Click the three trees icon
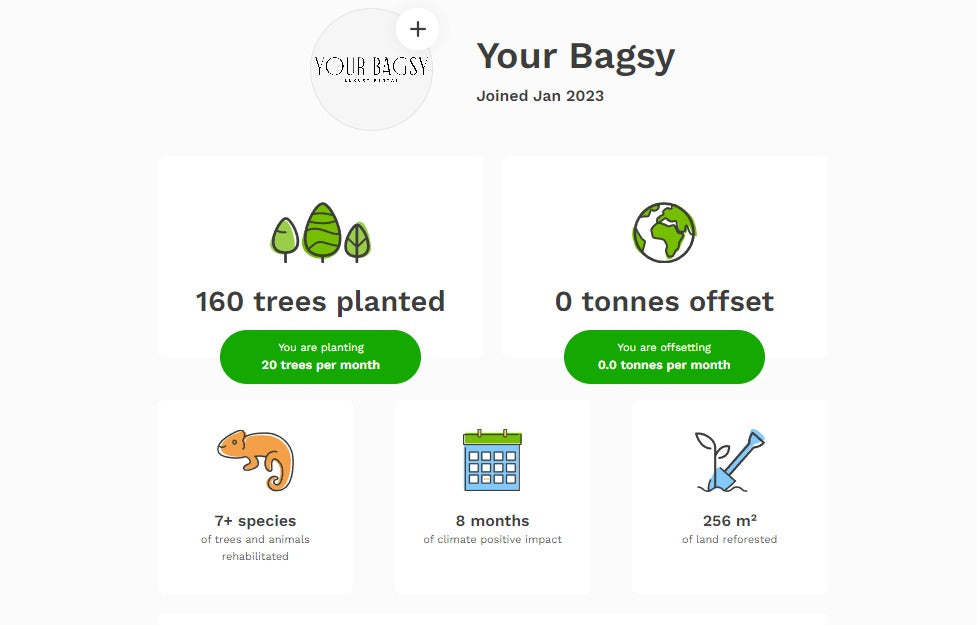Viewport: 977px width, 625px height. coord(321,233)
